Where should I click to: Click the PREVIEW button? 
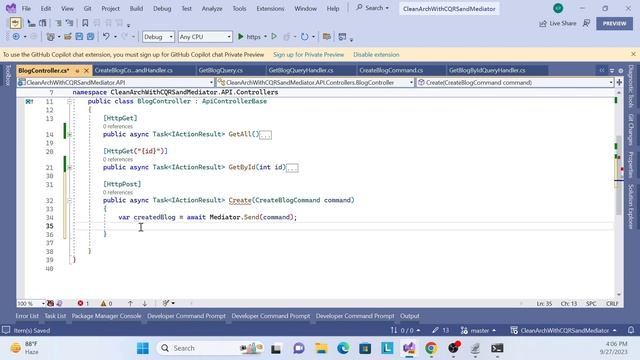coord(614,24)
